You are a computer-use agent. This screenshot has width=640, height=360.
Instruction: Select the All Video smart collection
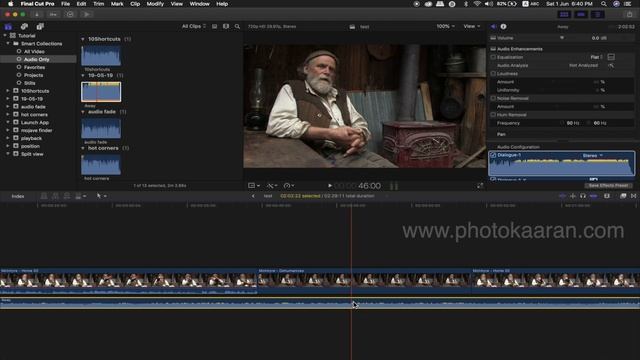tap(34, 51)
